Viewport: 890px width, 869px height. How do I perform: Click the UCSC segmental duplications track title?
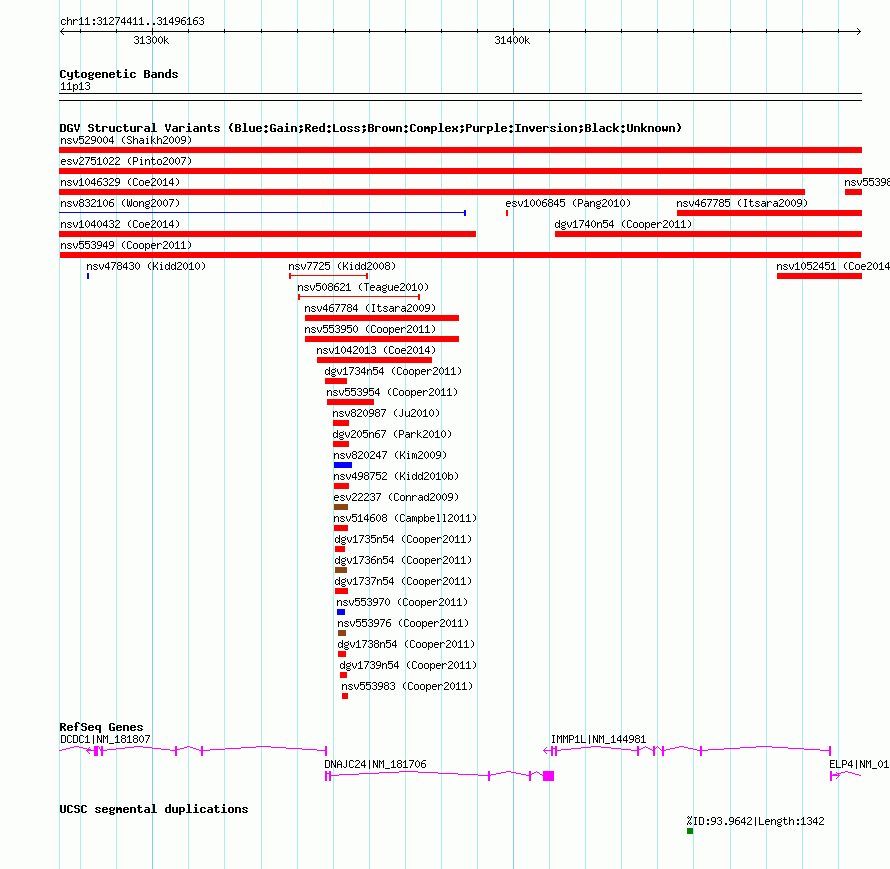154,809
